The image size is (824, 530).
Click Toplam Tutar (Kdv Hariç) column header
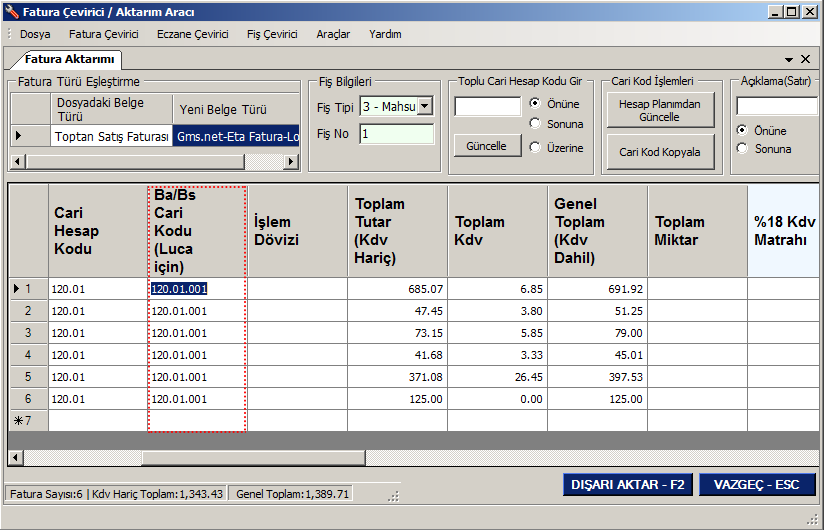(x=397, y=231)
